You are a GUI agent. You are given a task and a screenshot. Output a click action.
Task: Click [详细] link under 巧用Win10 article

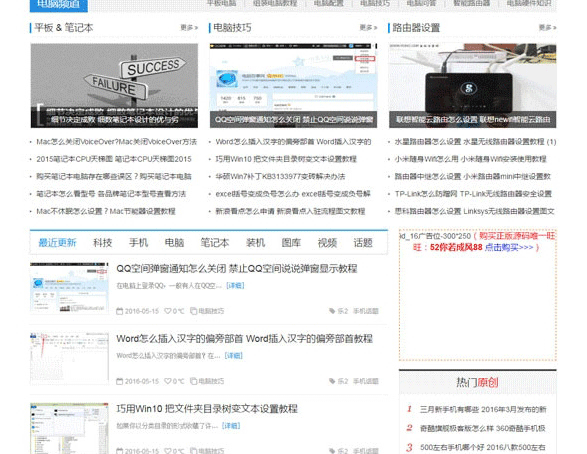[x=231, y=426]
